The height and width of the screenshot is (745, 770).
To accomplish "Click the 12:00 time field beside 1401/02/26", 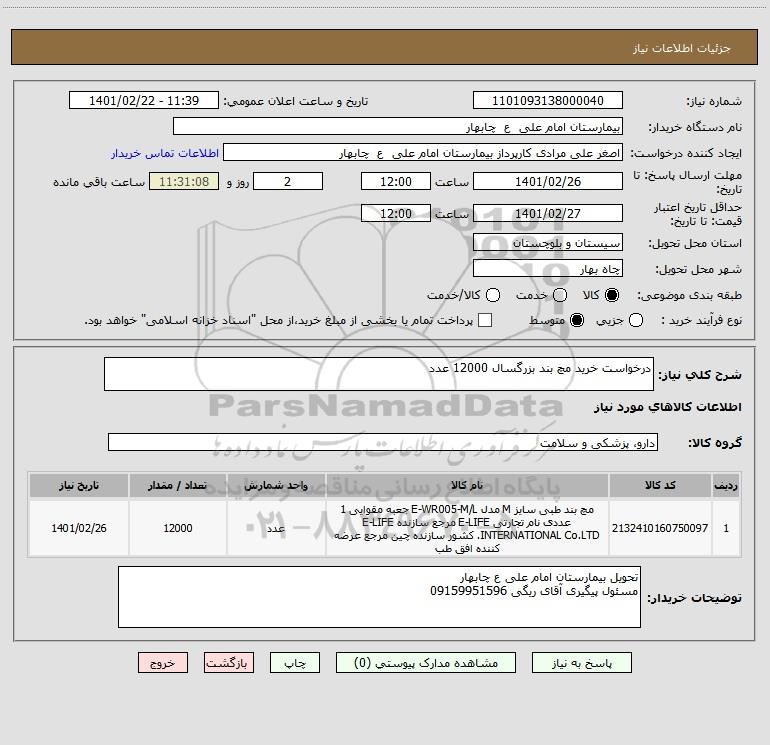I will (x=396, y=181).
